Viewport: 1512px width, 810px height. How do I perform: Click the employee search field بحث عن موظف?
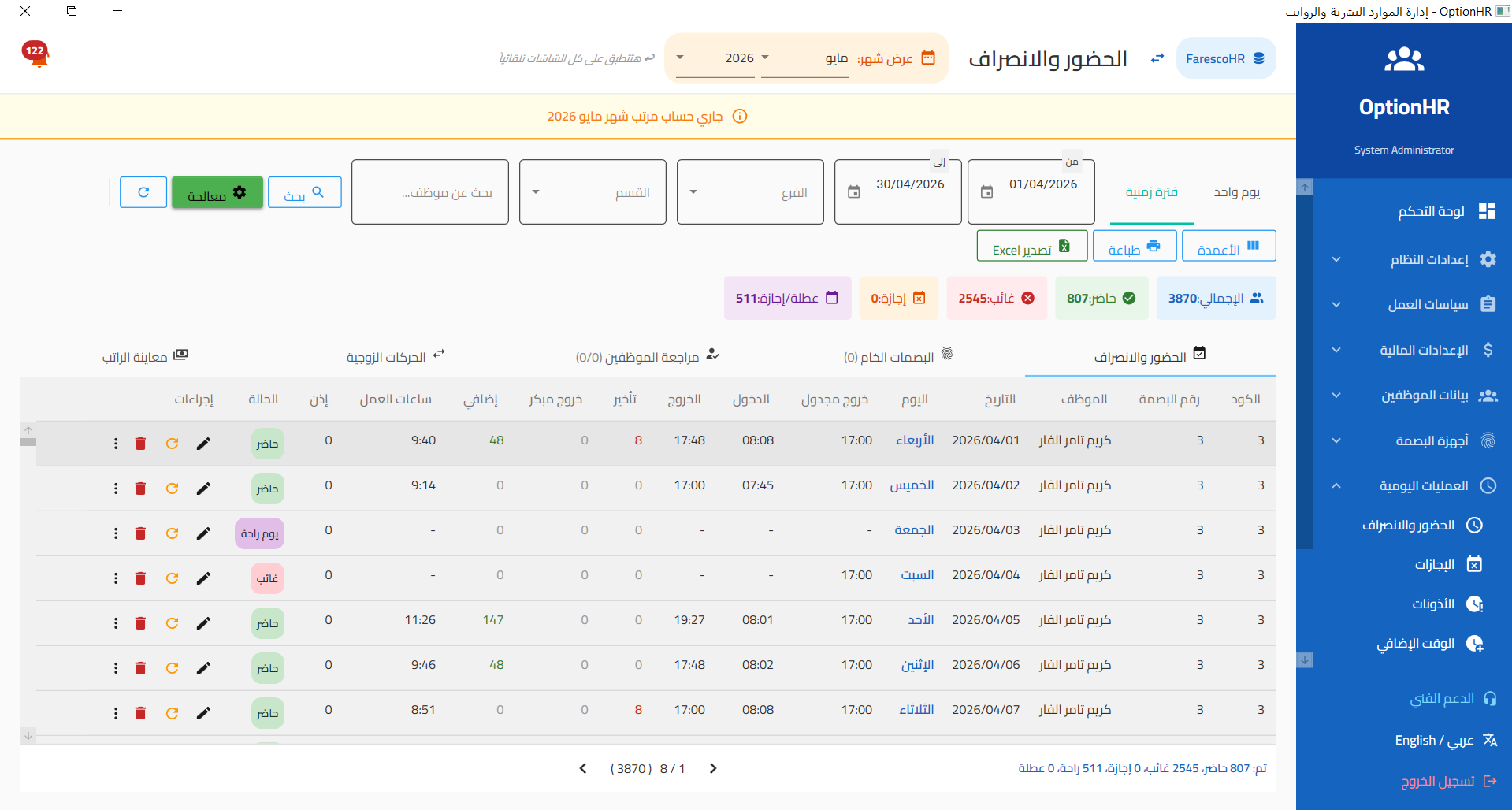(430, 192)
